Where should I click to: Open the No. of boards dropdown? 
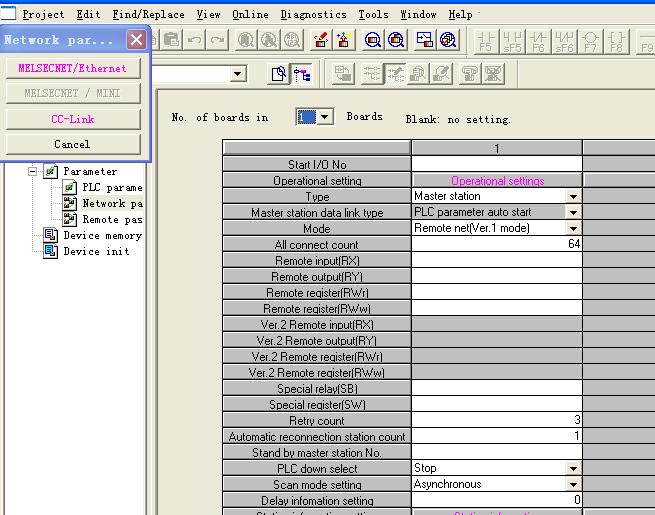click(324, 118)
